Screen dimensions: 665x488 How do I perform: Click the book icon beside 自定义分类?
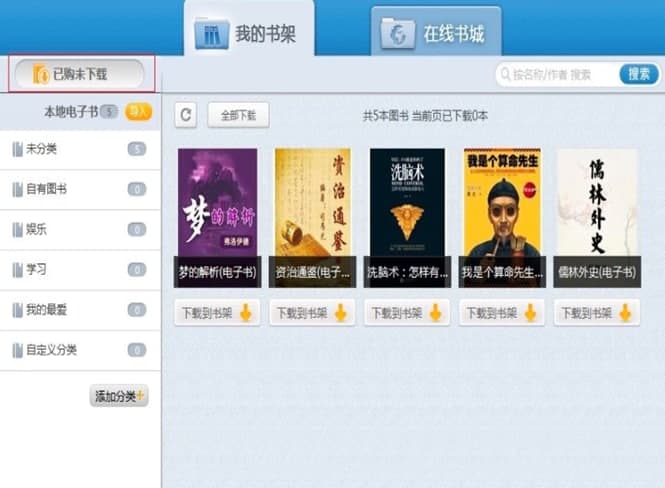point(17,351)
